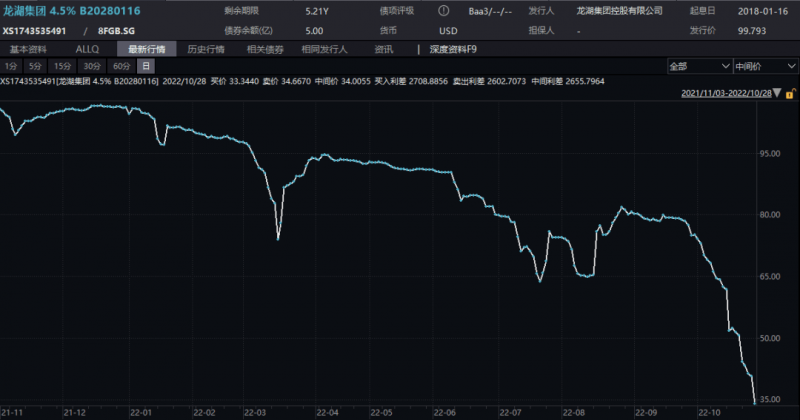Open the 相关债券 tab
800x420 pixels.
click(264, 48)
